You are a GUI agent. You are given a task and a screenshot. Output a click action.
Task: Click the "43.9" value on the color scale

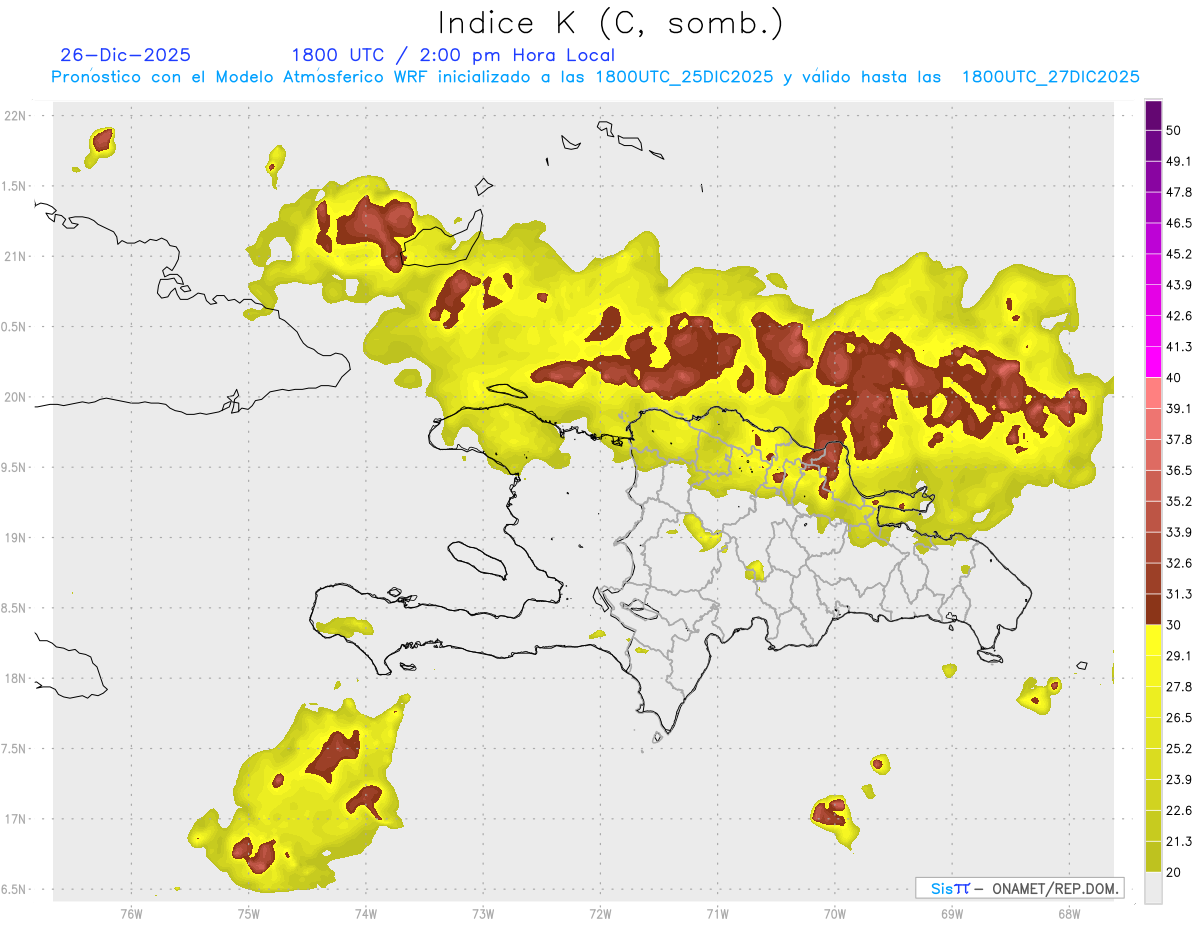click(x=1179, y=285)
